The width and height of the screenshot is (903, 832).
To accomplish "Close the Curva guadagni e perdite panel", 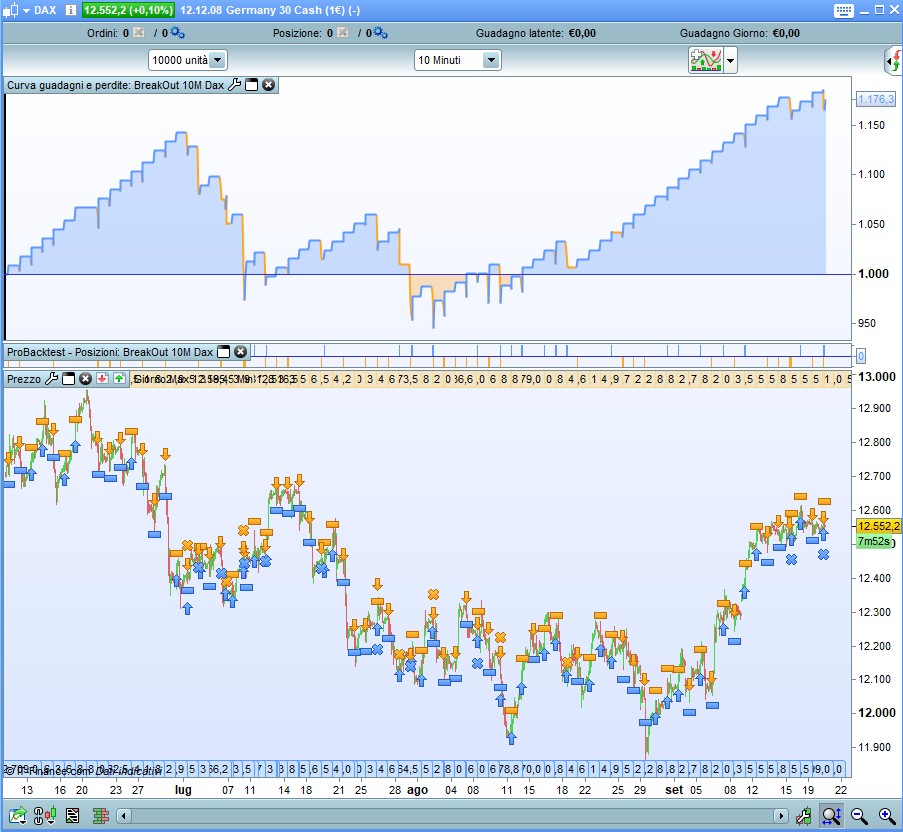I will 268,85.
